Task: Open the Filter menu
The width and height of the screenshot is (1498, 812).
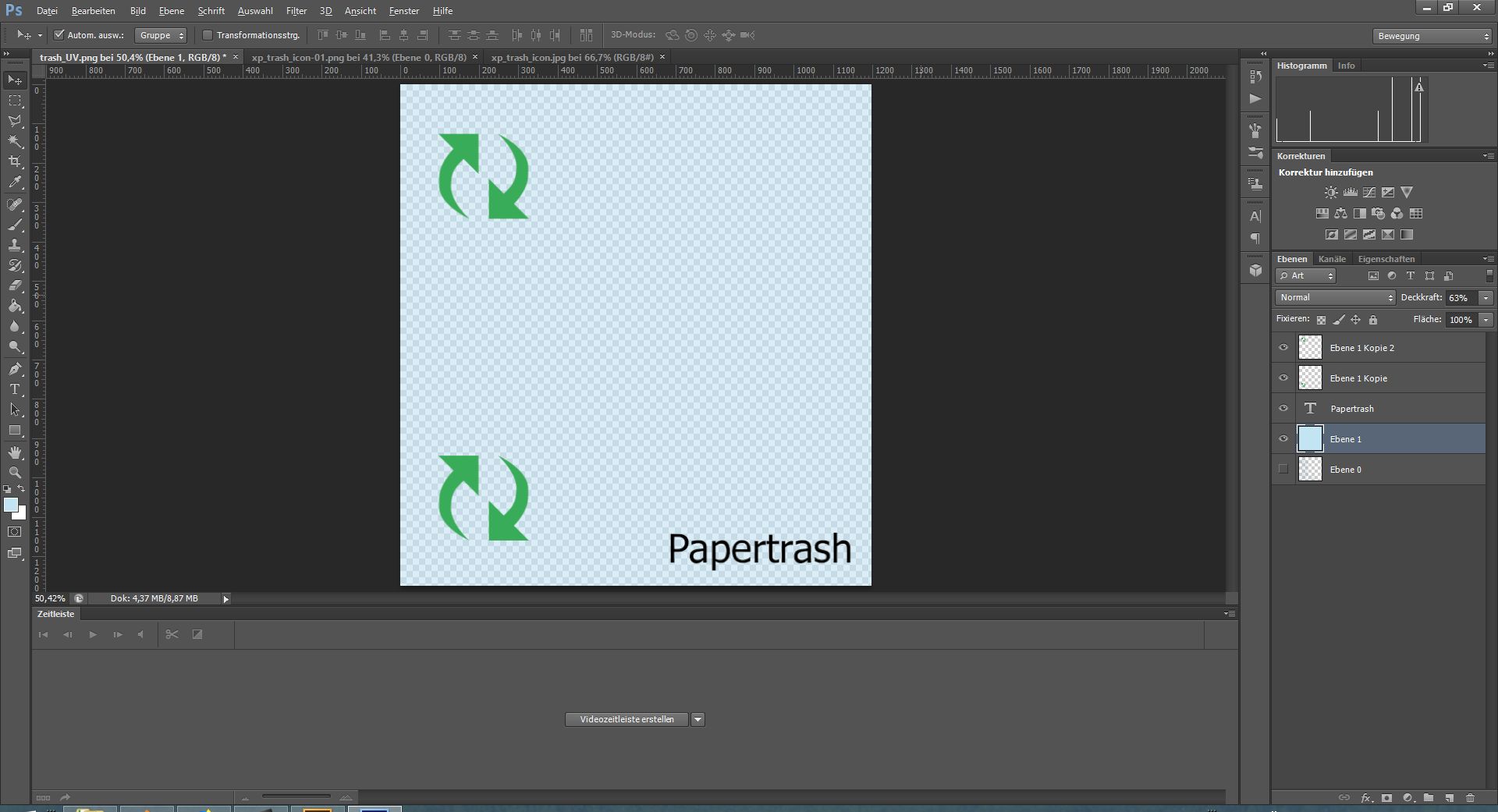Action: pos(296,11)
